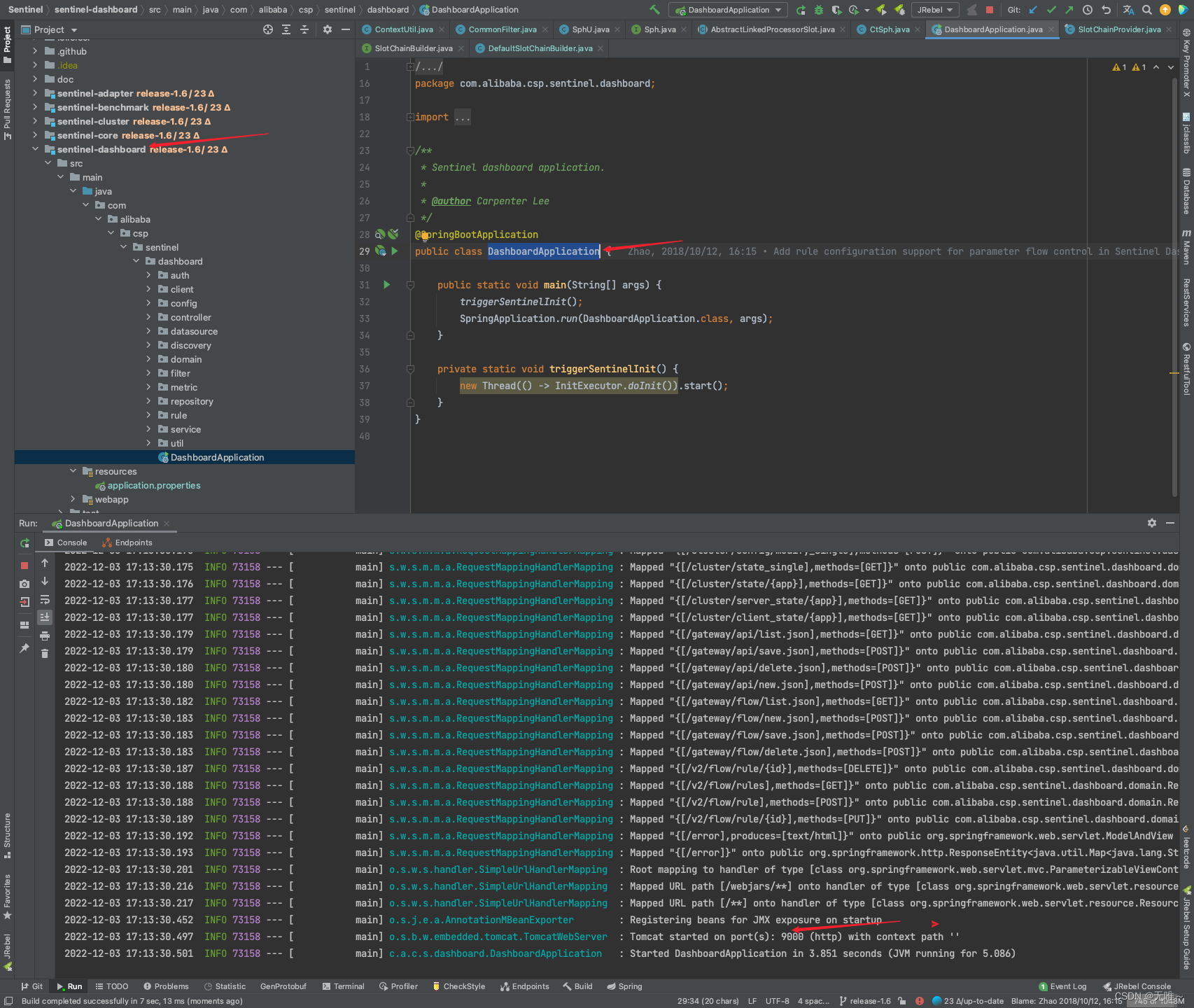Expand the sentinel-adapter module

(35, 93)
